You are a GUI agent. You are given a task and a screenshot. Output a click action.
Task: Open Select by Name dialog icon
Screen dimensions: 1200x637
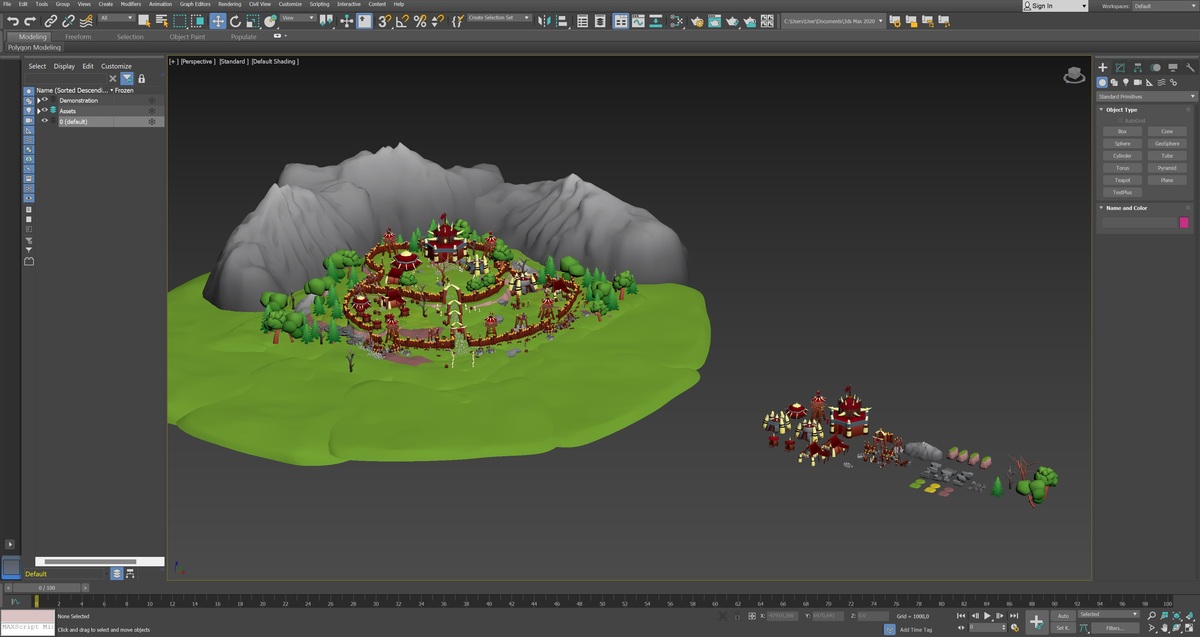pos(162,20)
